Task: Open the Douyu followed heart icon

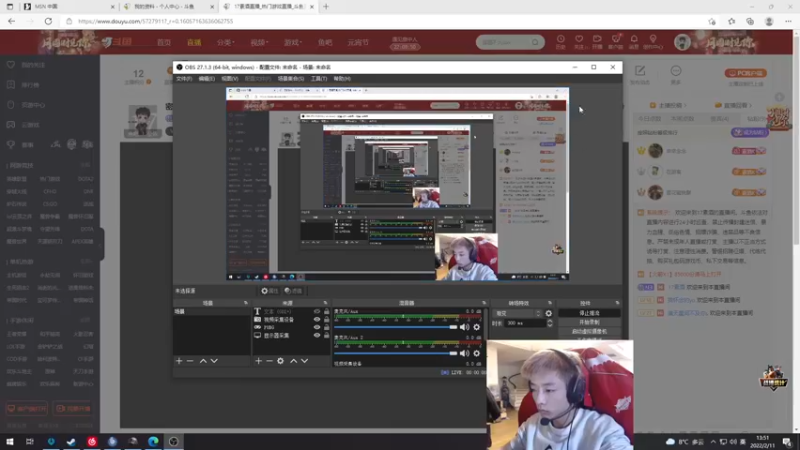Action: [579, 41]
